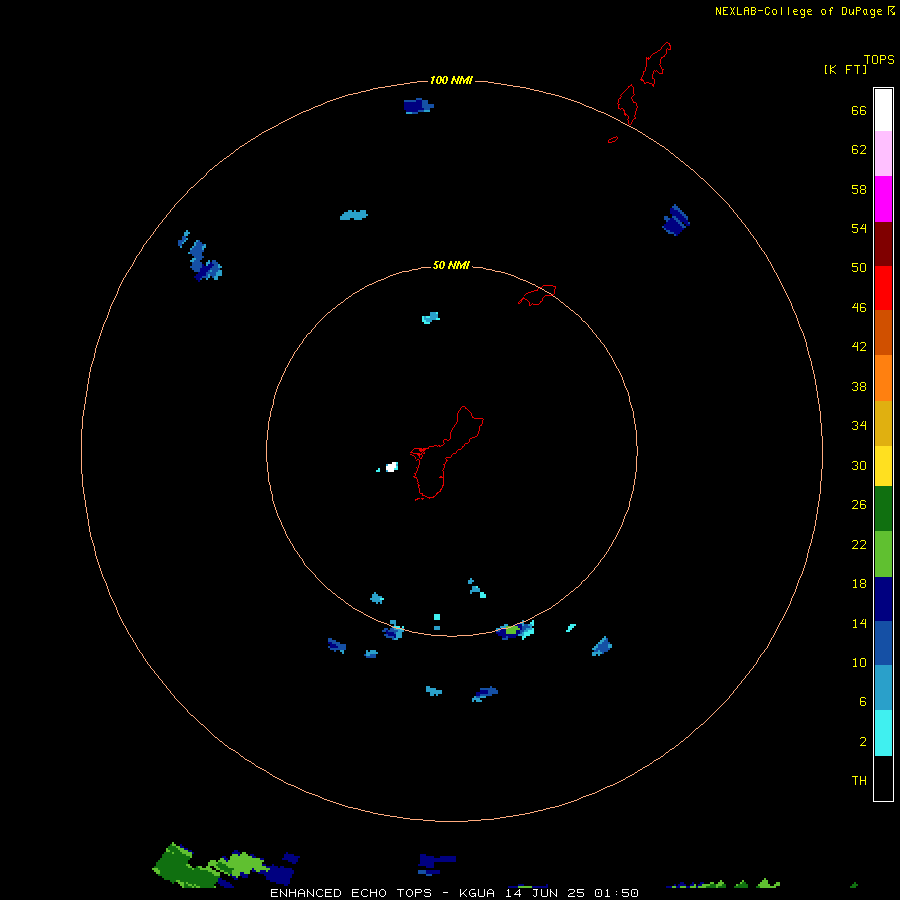The image size is (900, 900).
Task: Select the cyan legend swatch
Action: [883, 733]
